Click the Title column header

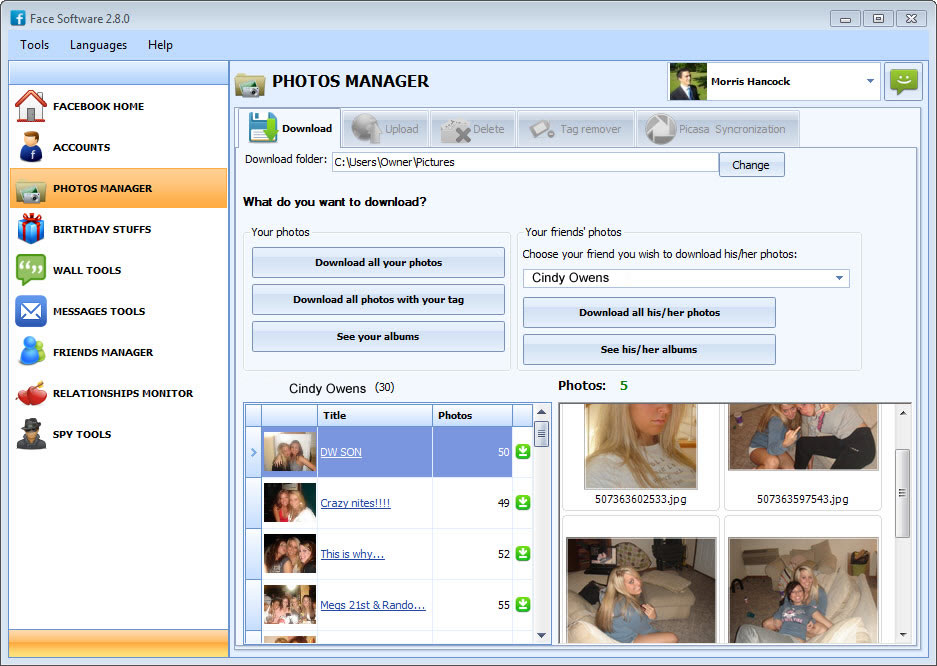375,415
